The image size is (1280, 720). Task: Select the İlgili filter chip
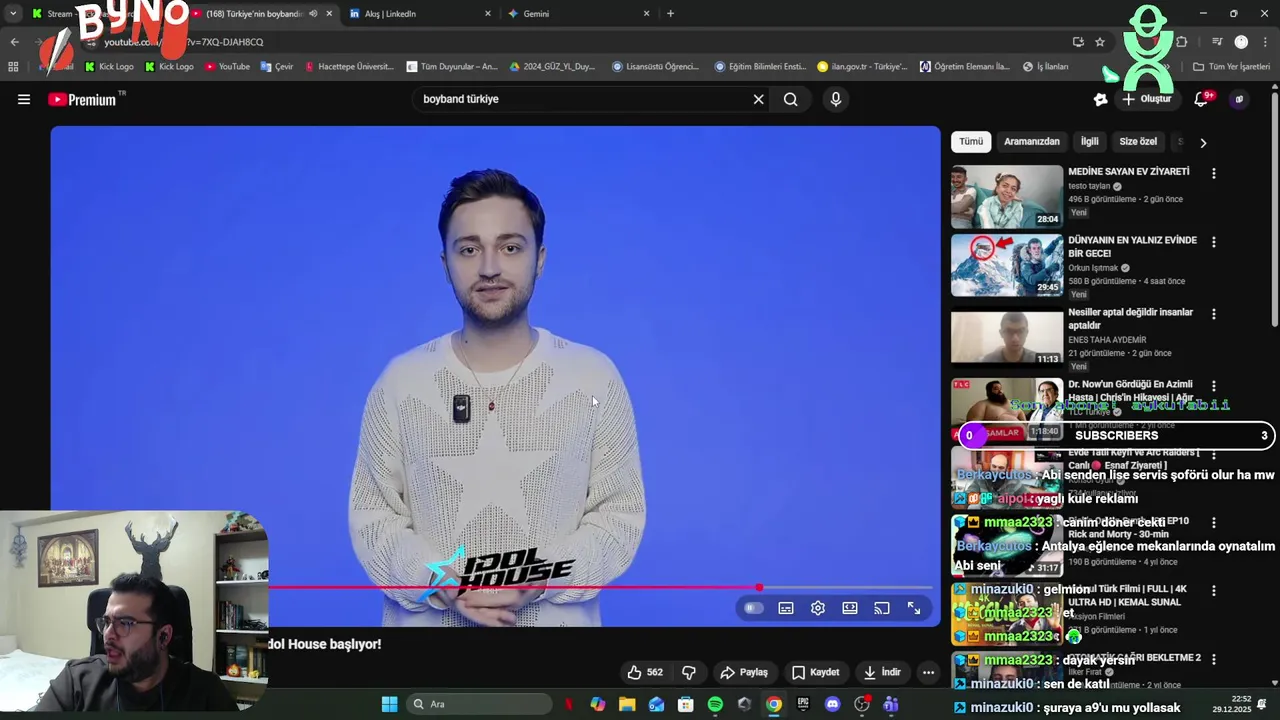1089,142
